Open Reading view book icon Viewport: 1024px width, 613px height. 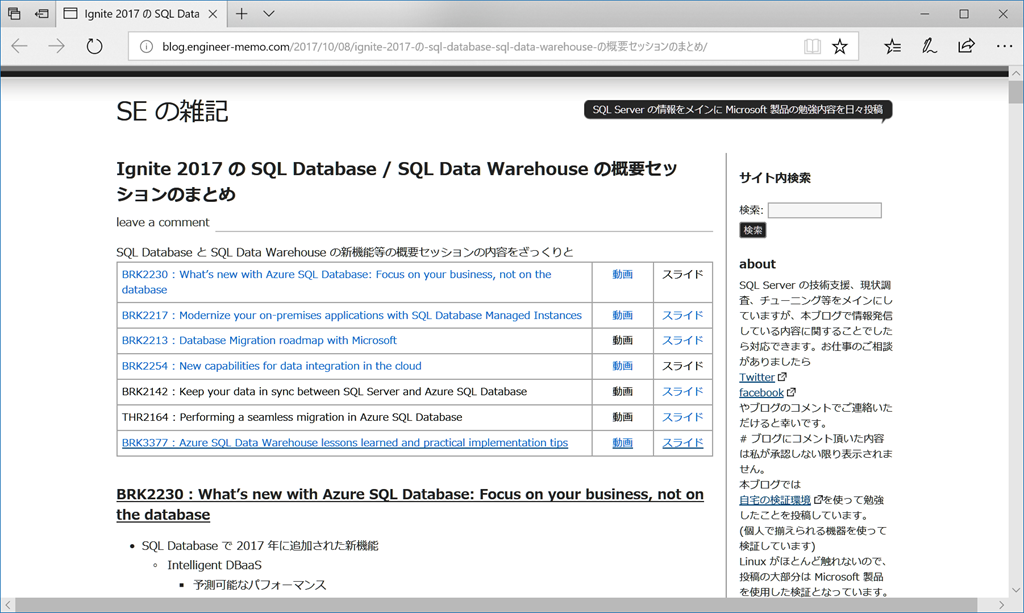click(x=812, y=46)
